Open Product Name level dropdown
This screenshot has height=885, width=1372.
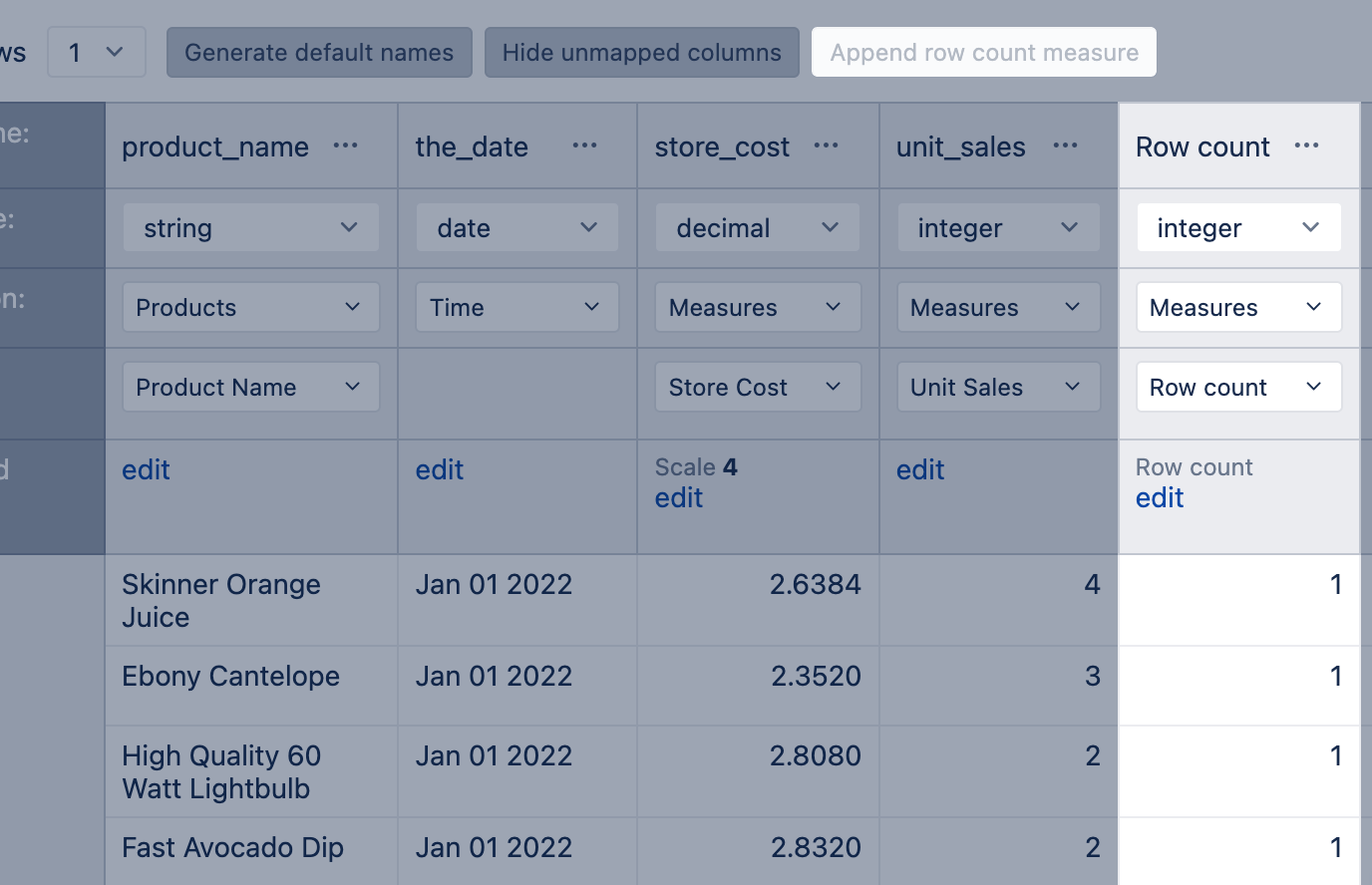pyautogui.click(x=250, y=388)
